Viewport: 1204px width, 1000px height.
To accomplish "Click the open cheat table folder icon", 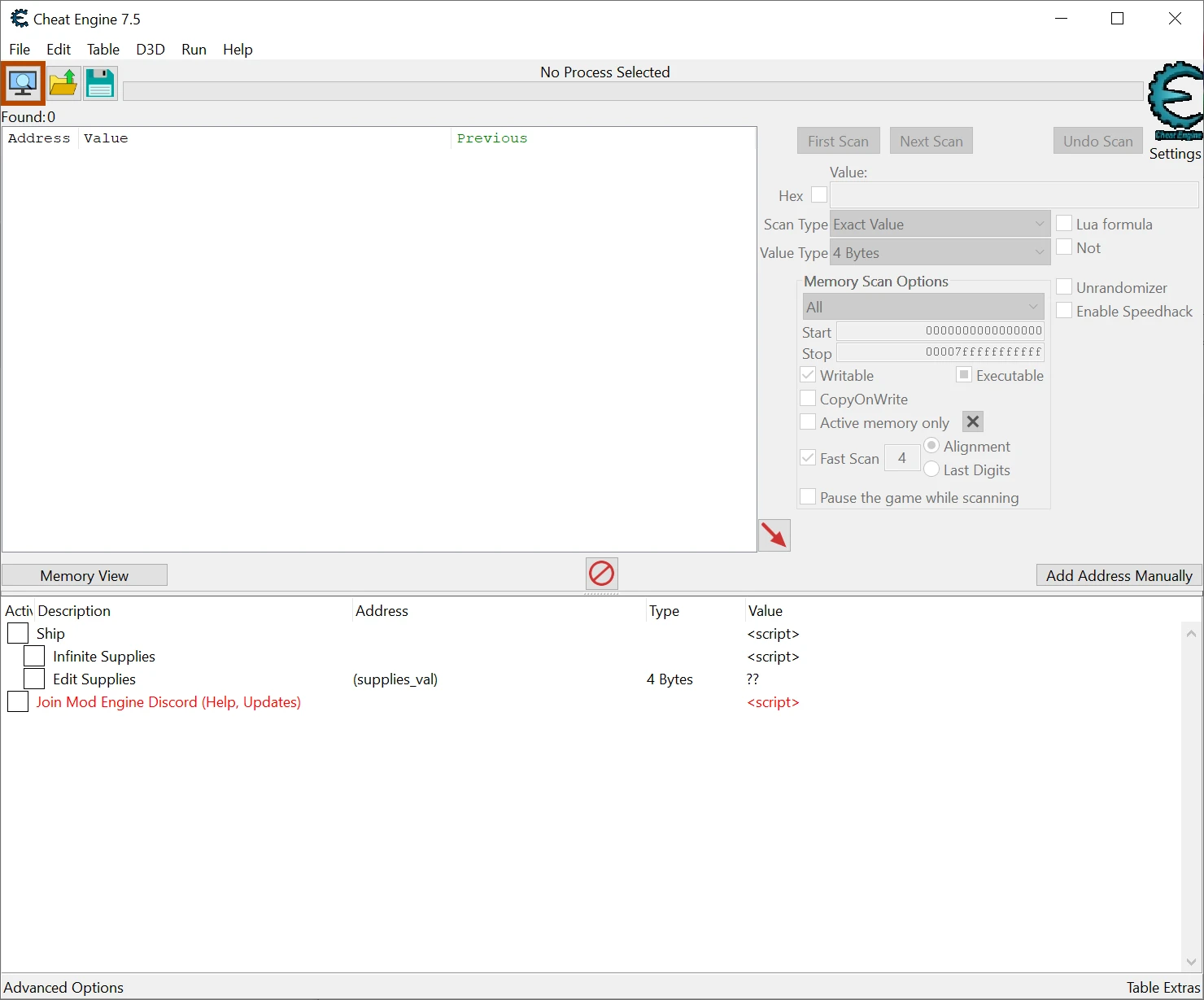I will pos(63,83).
